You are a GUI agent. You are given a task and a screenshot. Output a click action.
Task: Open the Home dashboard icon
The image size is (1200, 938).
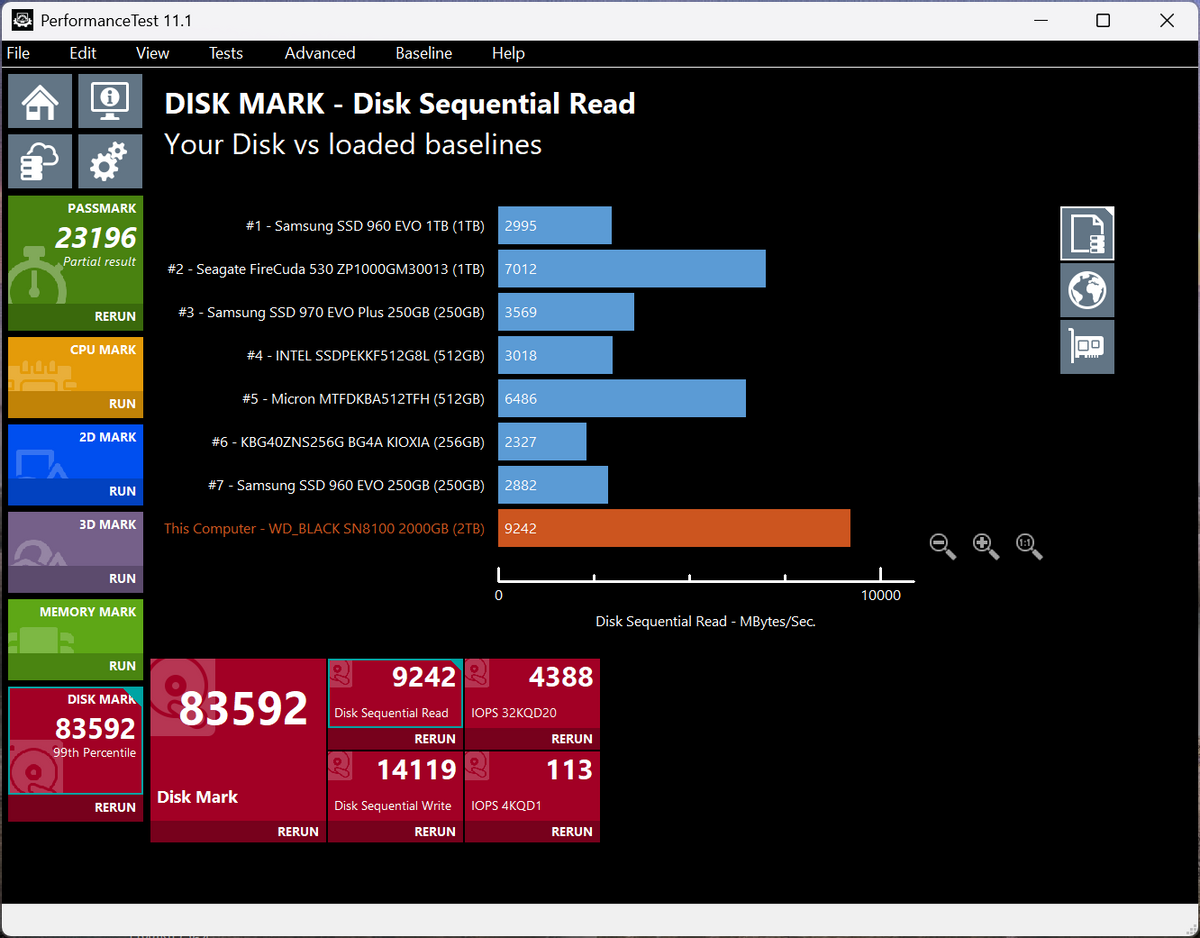click(x=40, y=101)
